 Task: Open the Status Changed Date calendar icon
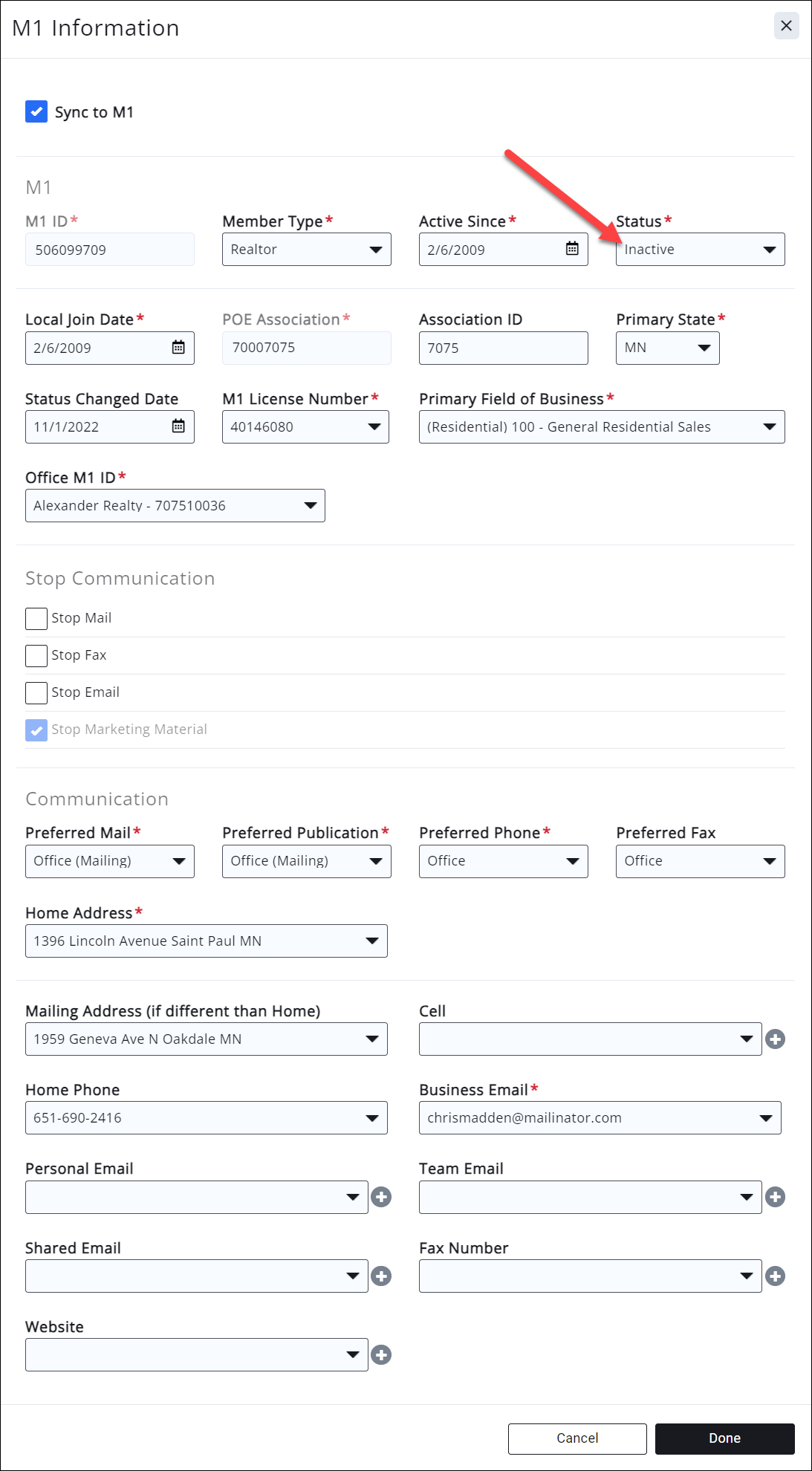coord(178,426)
